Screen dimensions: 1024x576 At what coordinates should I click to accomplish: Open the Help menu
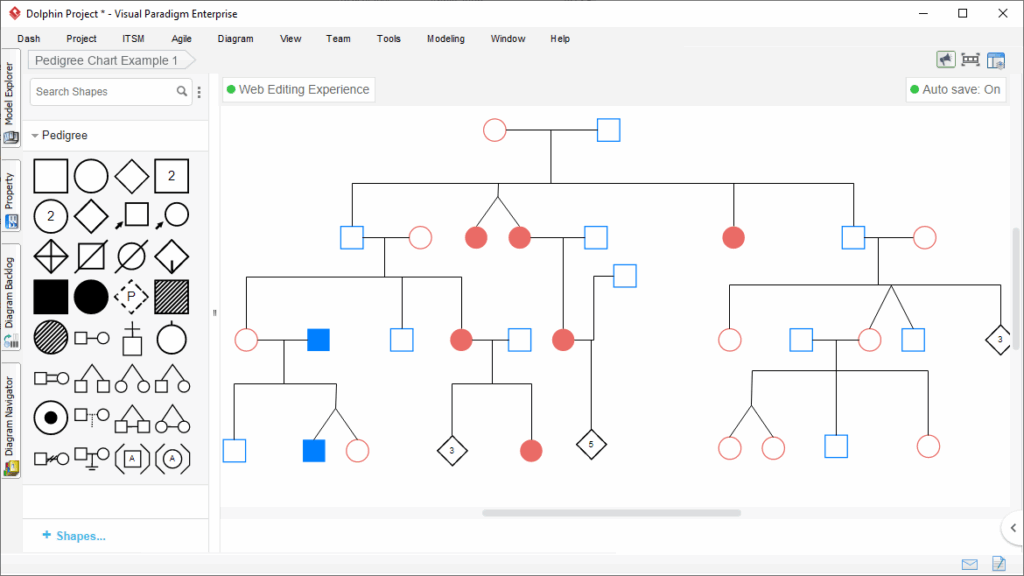point(560,39)
